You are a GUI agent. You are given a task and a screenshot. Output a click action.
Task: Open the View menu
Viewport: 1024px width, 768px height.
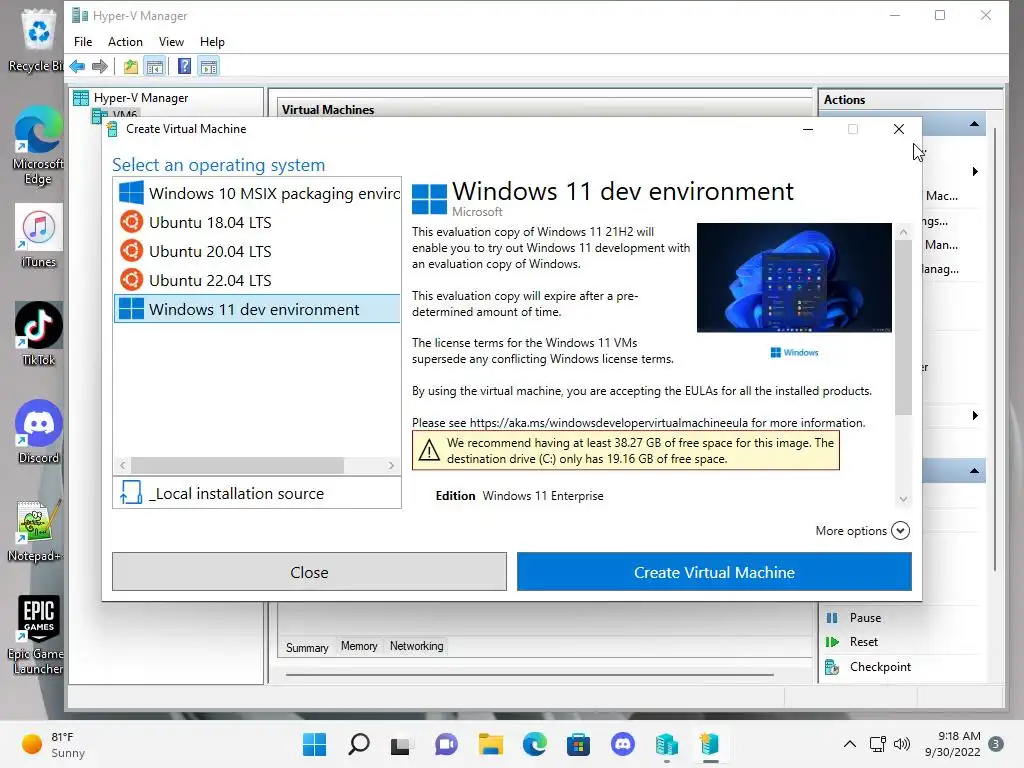coord(171,42)
